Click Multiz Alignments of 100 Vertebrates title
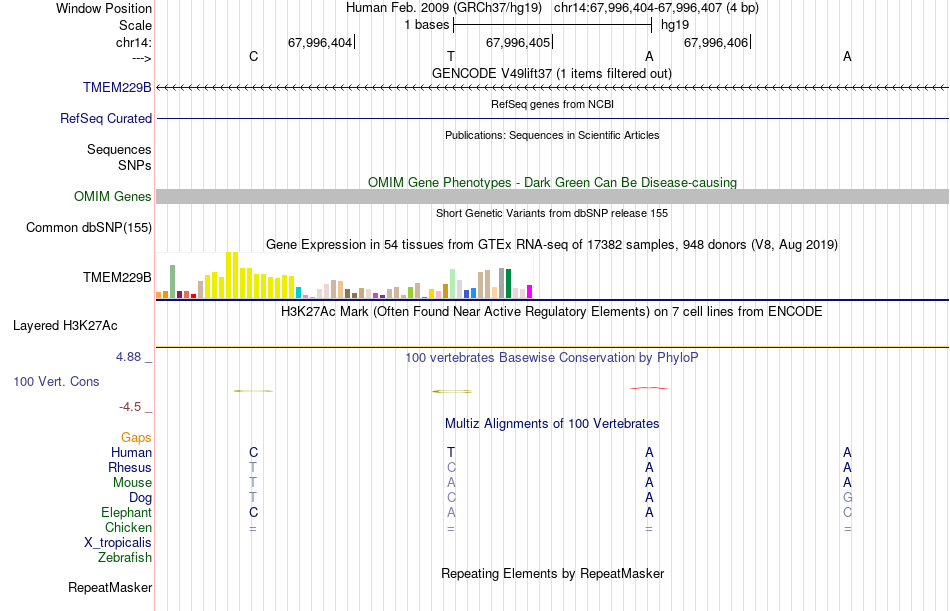This screenshot has width=950, height=611. click(x=552, y=424)
